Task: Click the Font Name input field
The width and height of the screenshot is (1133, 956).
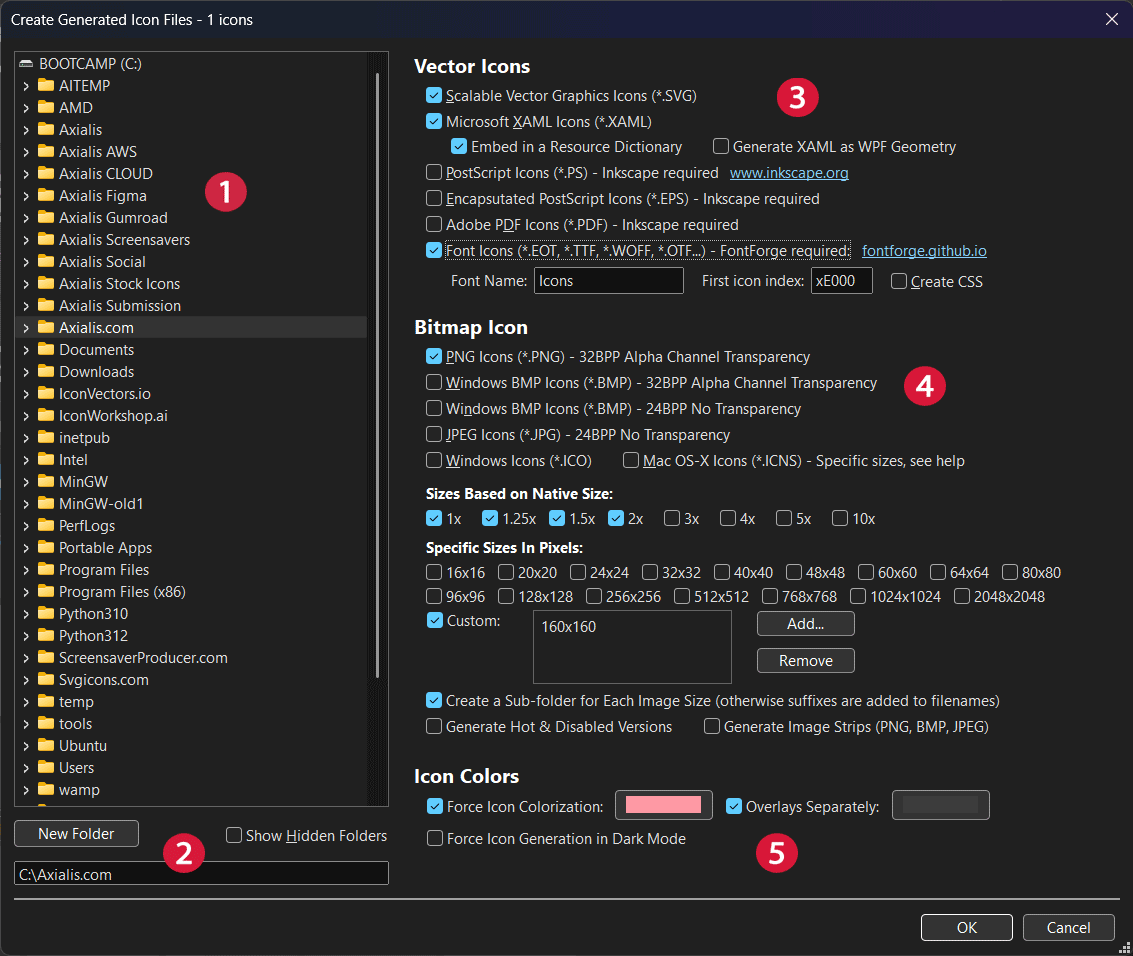Action: click(608, 280)
